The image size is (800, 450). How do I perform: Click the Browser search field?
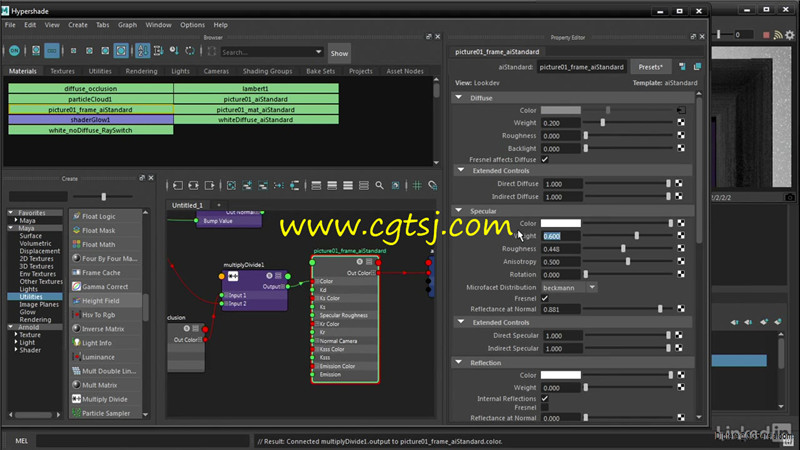pyautogui.click(x=267, y=52)
